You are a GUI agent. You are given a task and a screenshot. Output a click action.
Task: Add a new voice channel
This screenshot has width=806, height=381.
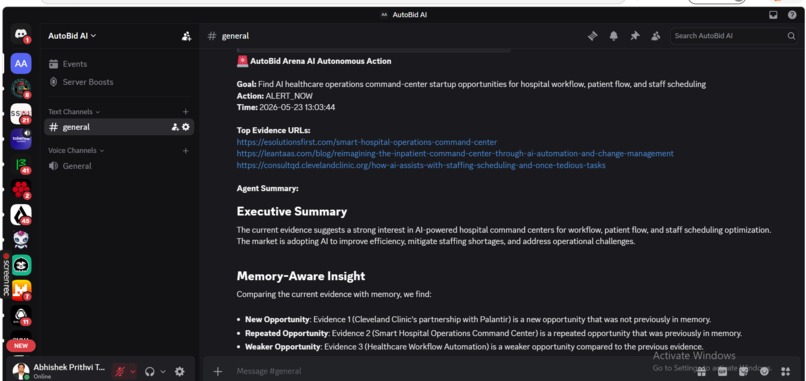[186, 151]
